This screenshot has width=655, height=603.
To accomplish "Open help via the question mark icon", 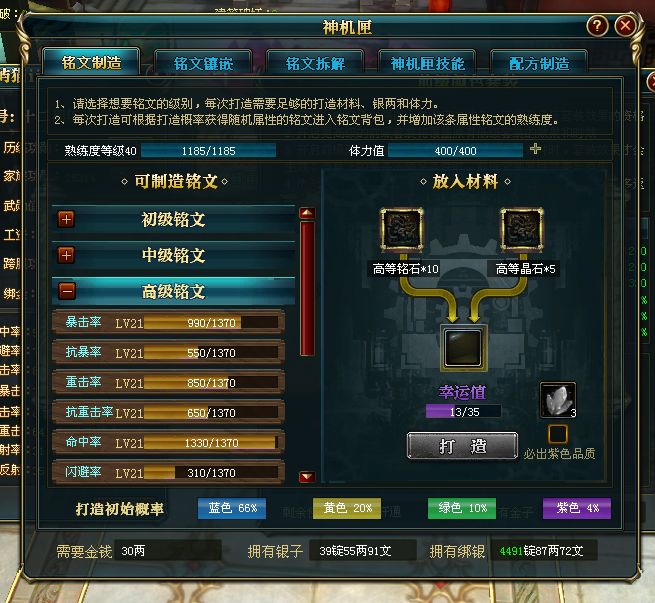I will (597, 26).
